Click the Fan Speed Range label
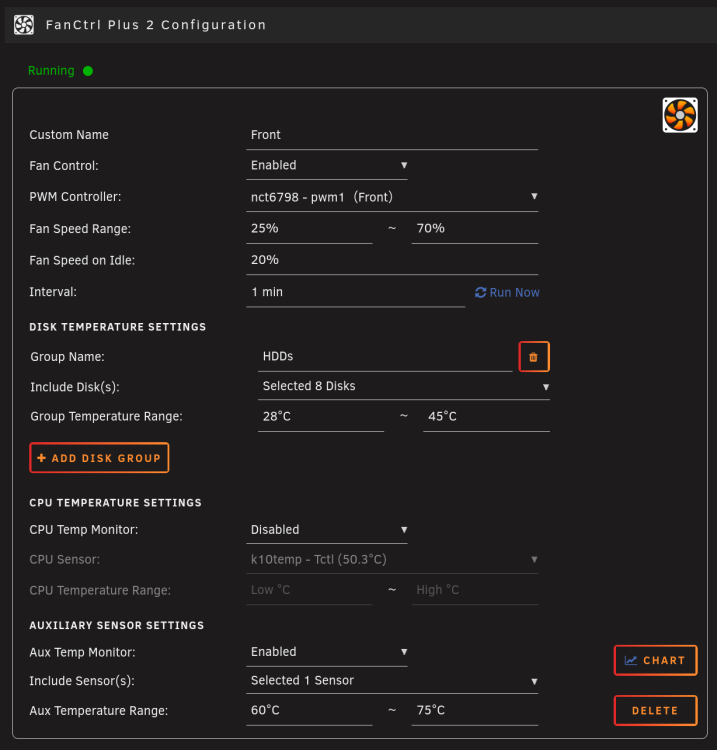 (80, 229)
